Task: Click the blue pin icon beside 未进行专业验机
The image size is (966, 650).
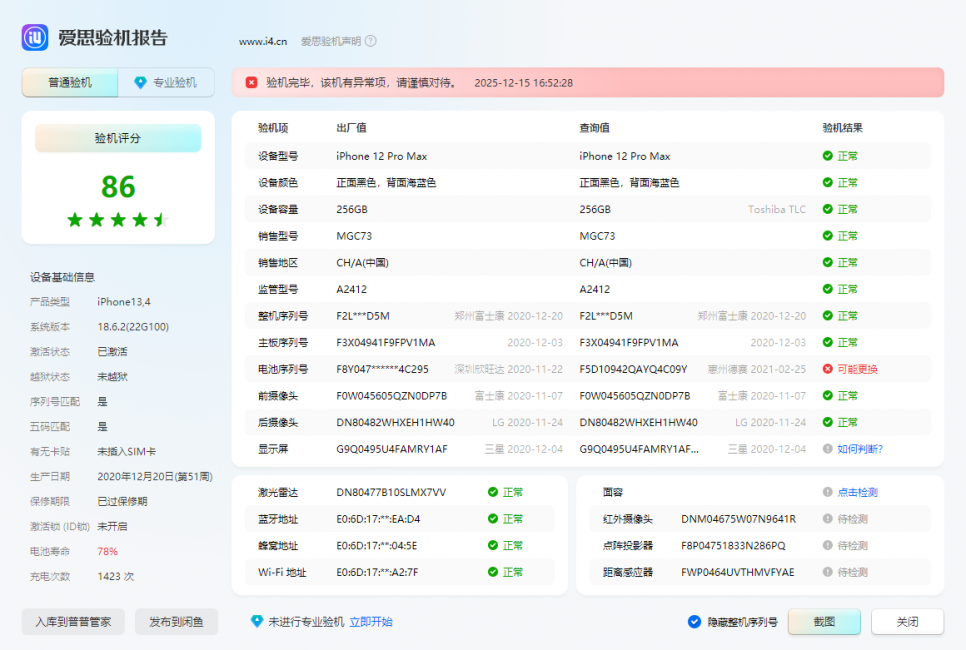Action: point(256,621)
